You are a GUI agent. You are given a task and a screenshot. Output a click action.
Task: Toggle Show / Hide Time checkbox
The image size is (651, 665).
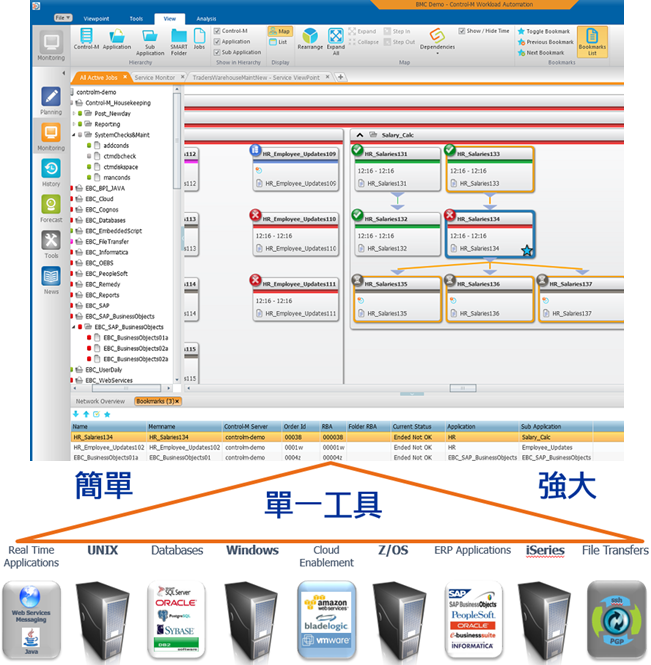(461, 31)
